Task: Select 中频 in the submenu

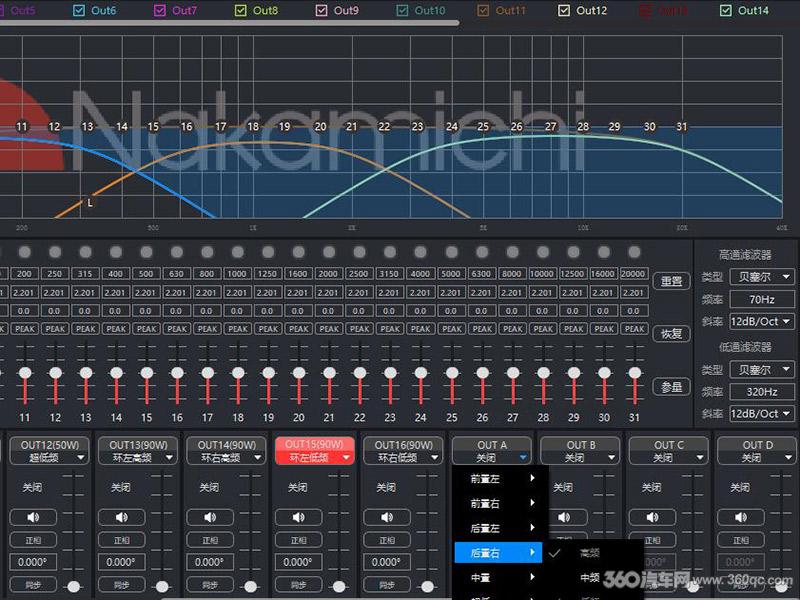Action: [590, 577]
